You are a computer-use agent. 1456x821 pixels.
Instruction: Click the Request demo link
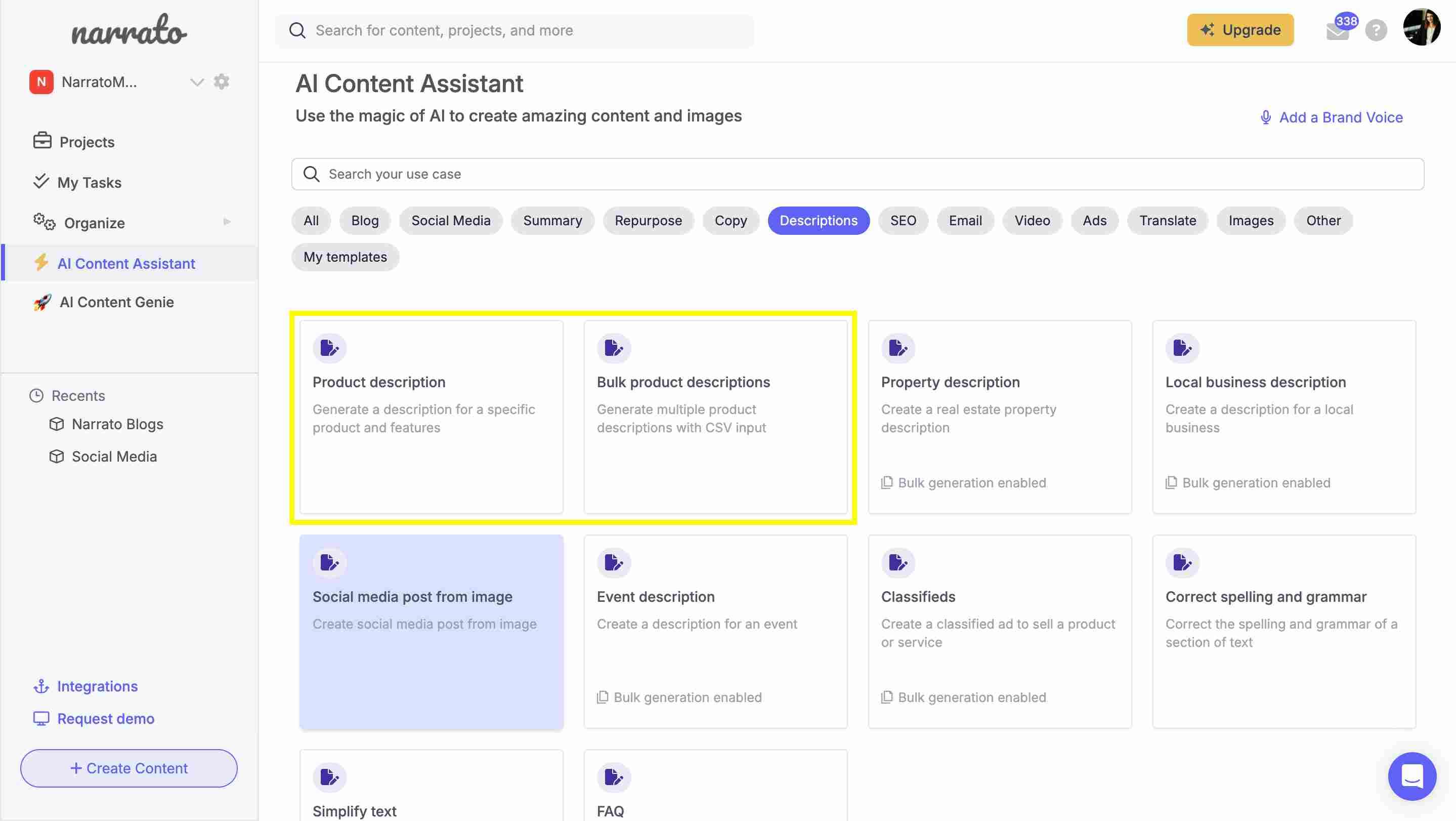(x=105, y=718)
